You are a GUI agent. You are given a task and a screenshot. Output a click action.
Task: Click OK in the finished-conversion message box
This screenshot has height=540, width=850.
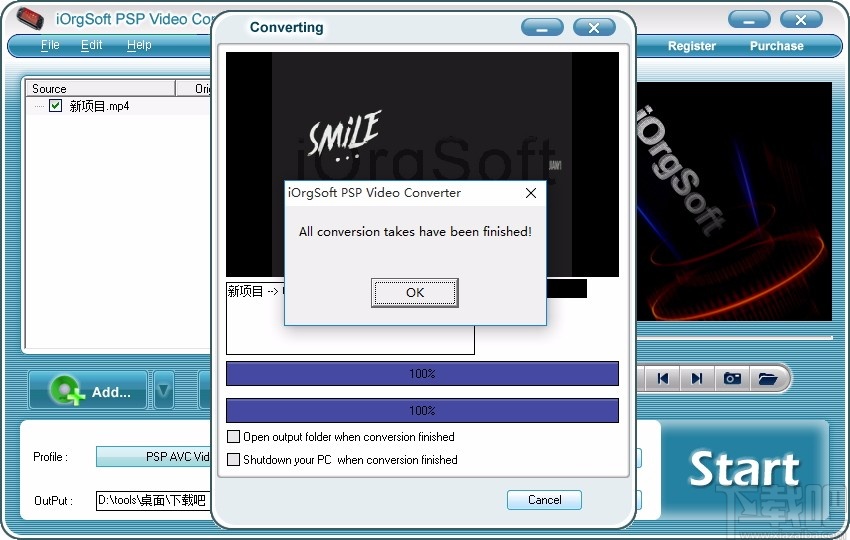point(415,293)
